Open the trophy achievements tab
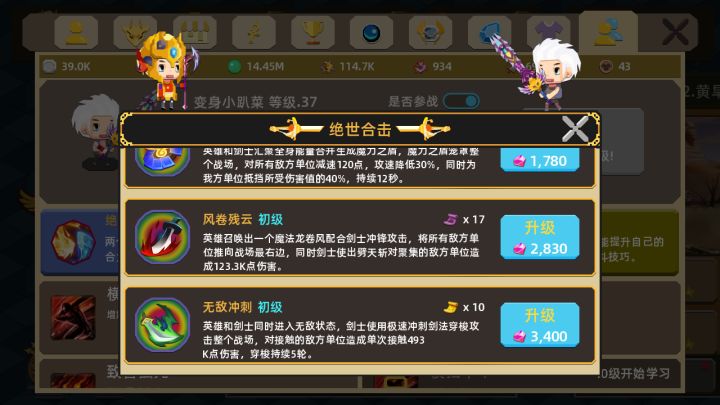The image size is (720, 405). (x=313, y=32)
